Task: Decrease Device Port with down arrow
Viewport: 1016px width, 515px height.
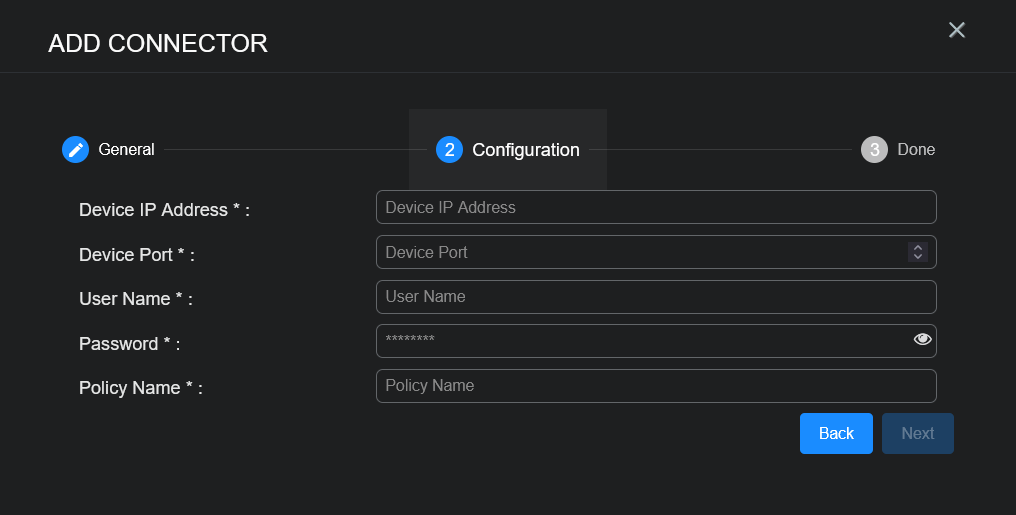Action: (917, 257)
